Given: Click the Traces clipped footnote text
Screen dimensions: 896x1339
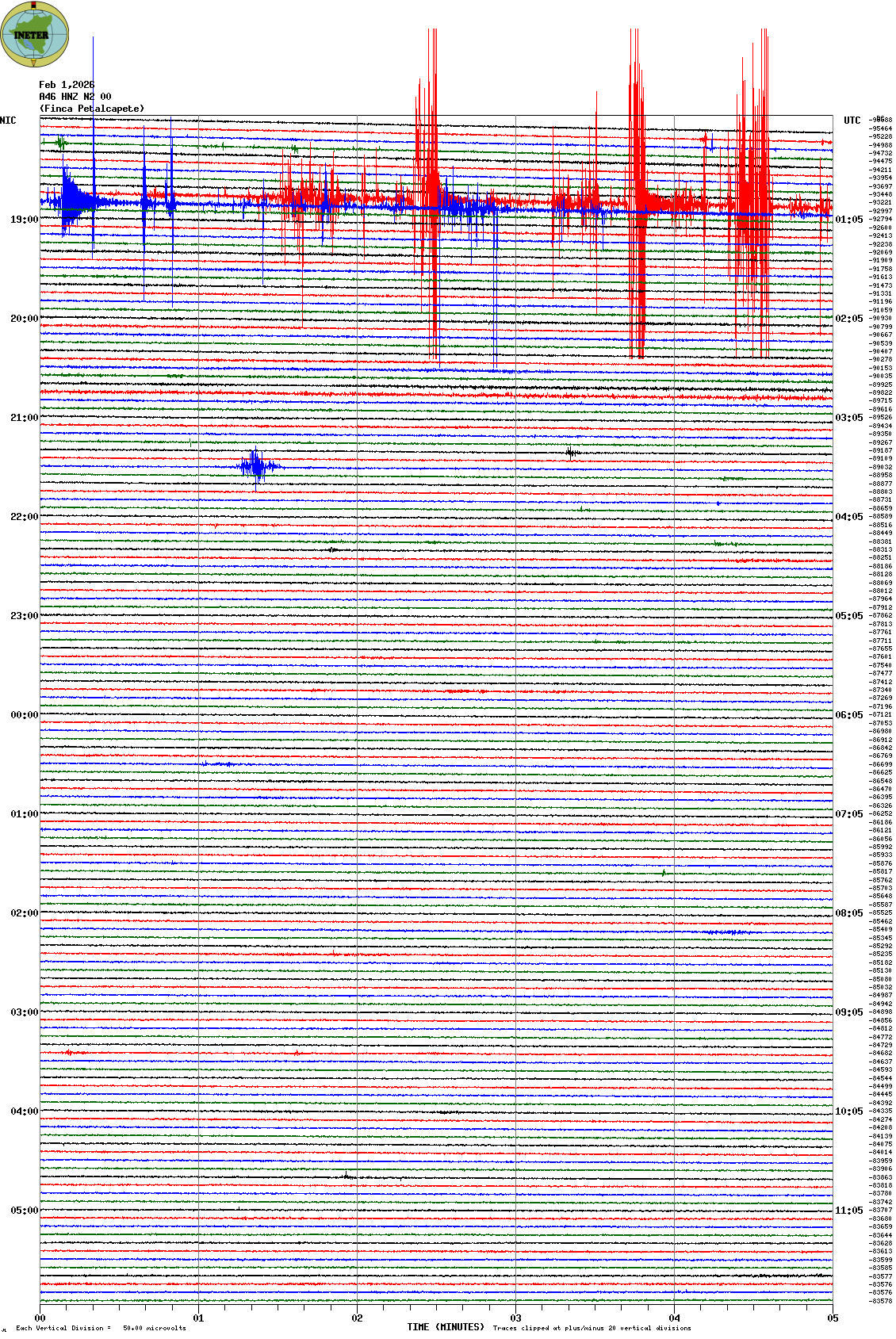Looking at the screenshot, I should click(x=592, y=1328).
